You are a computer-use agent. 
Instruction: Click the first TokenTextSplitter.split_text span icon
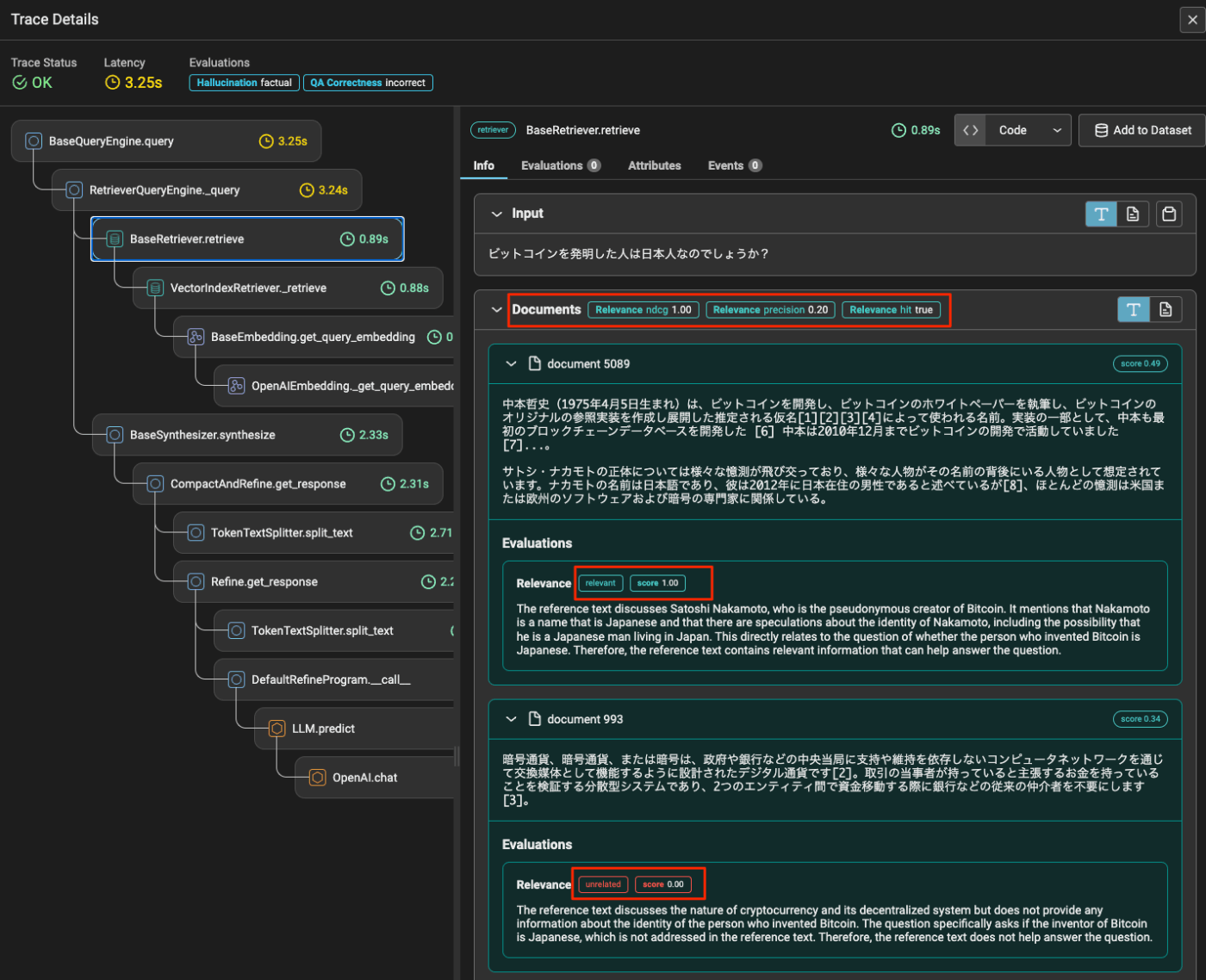tap(196, 533)
